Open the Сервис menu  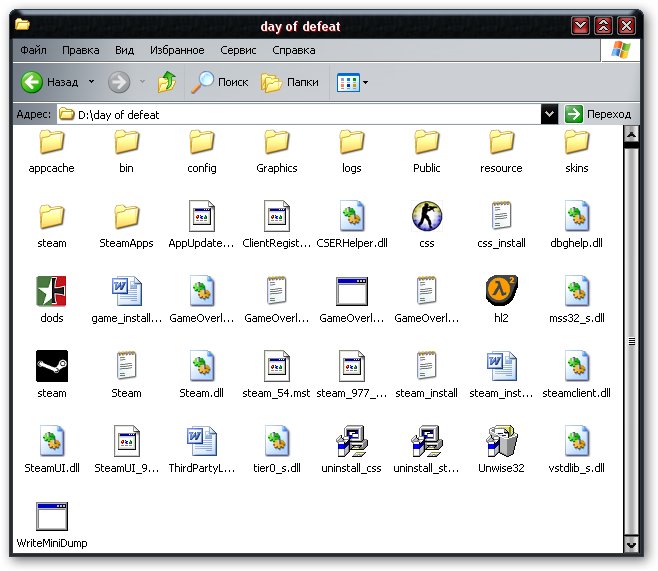pyautogui.click(x=238, y=50)
